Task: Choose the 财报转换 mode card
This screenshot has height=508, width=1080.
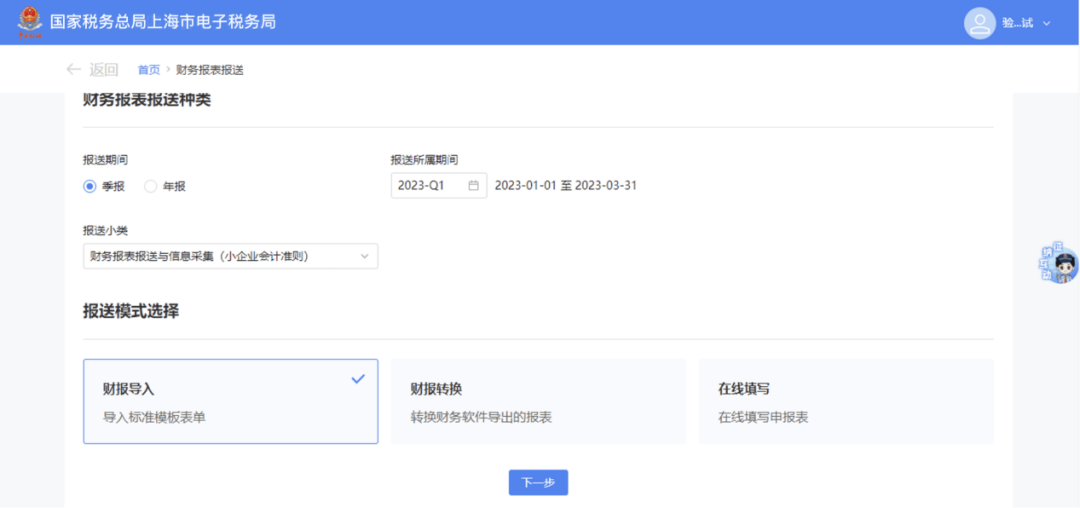Action: (x=538, y=401)
